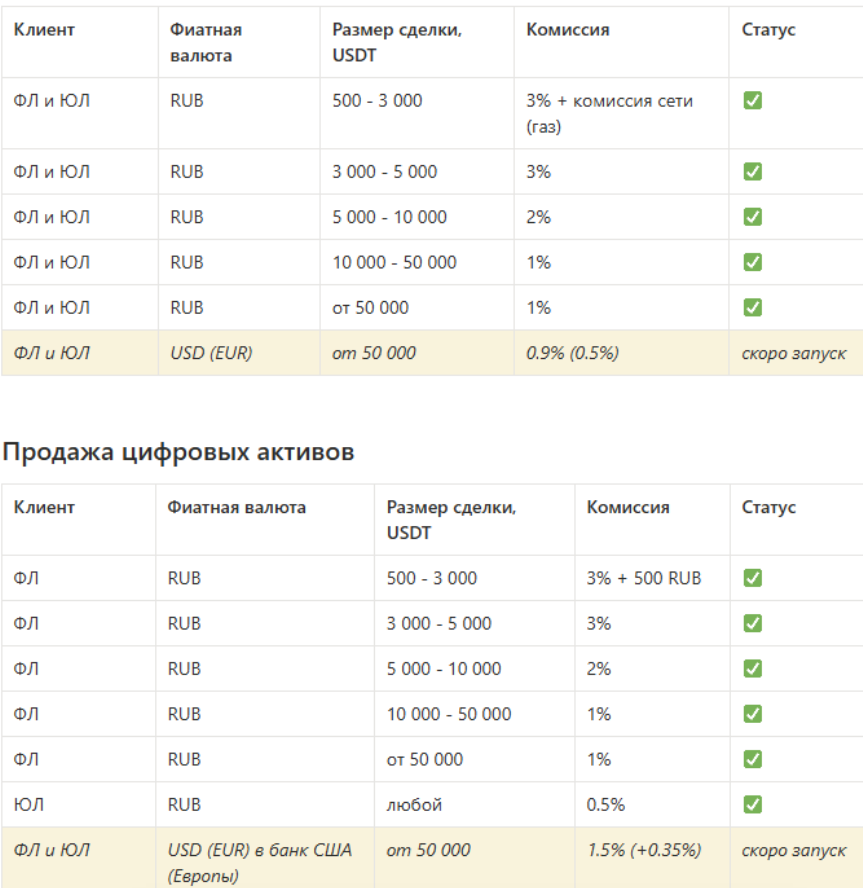Click checkmark for ФЛ-only 3 000 - 5 000 row
The height and width of the screenshot is (888, 863).
click(x=753, y=623)
